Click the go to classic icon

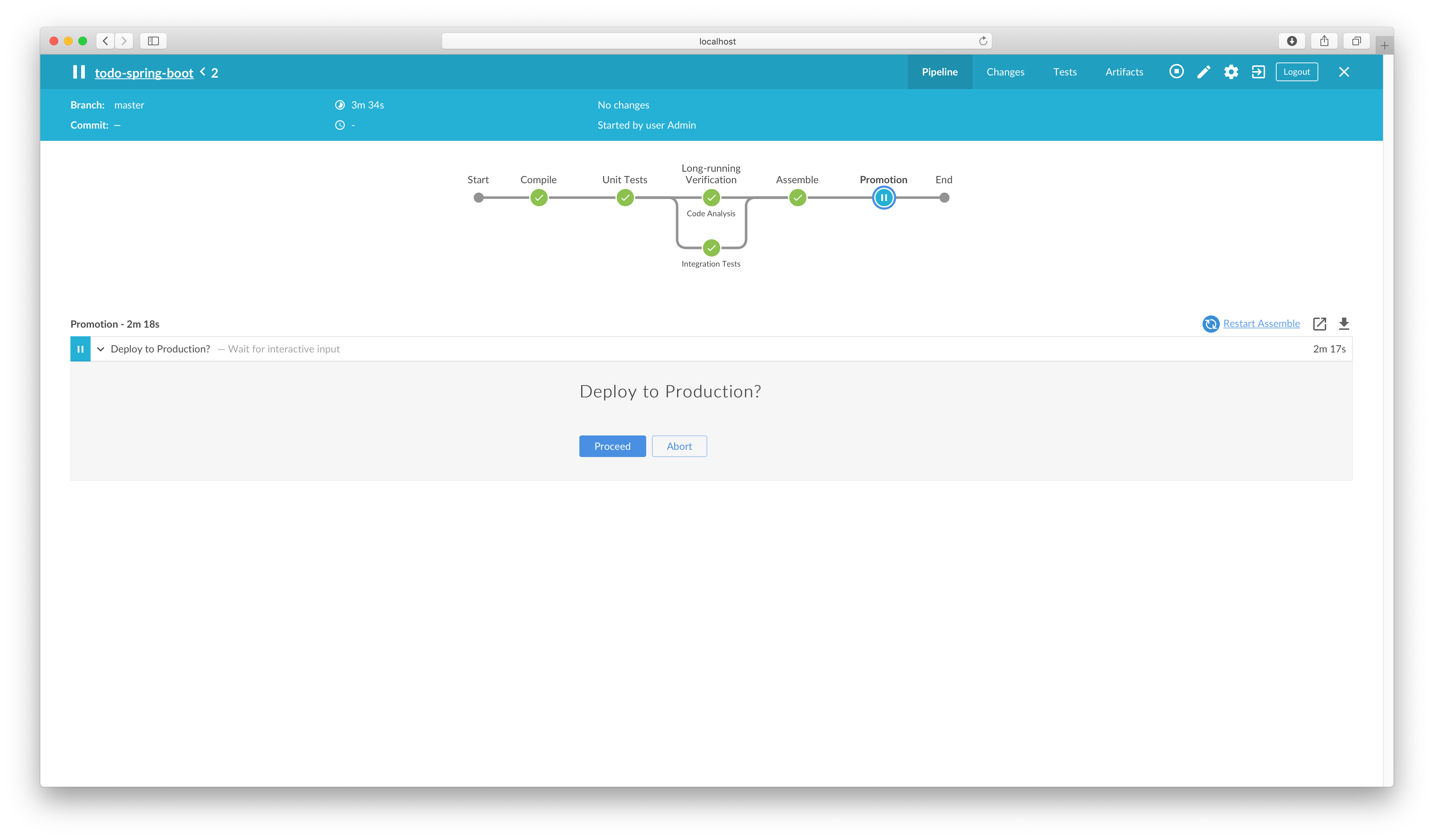click(1258, 71)
